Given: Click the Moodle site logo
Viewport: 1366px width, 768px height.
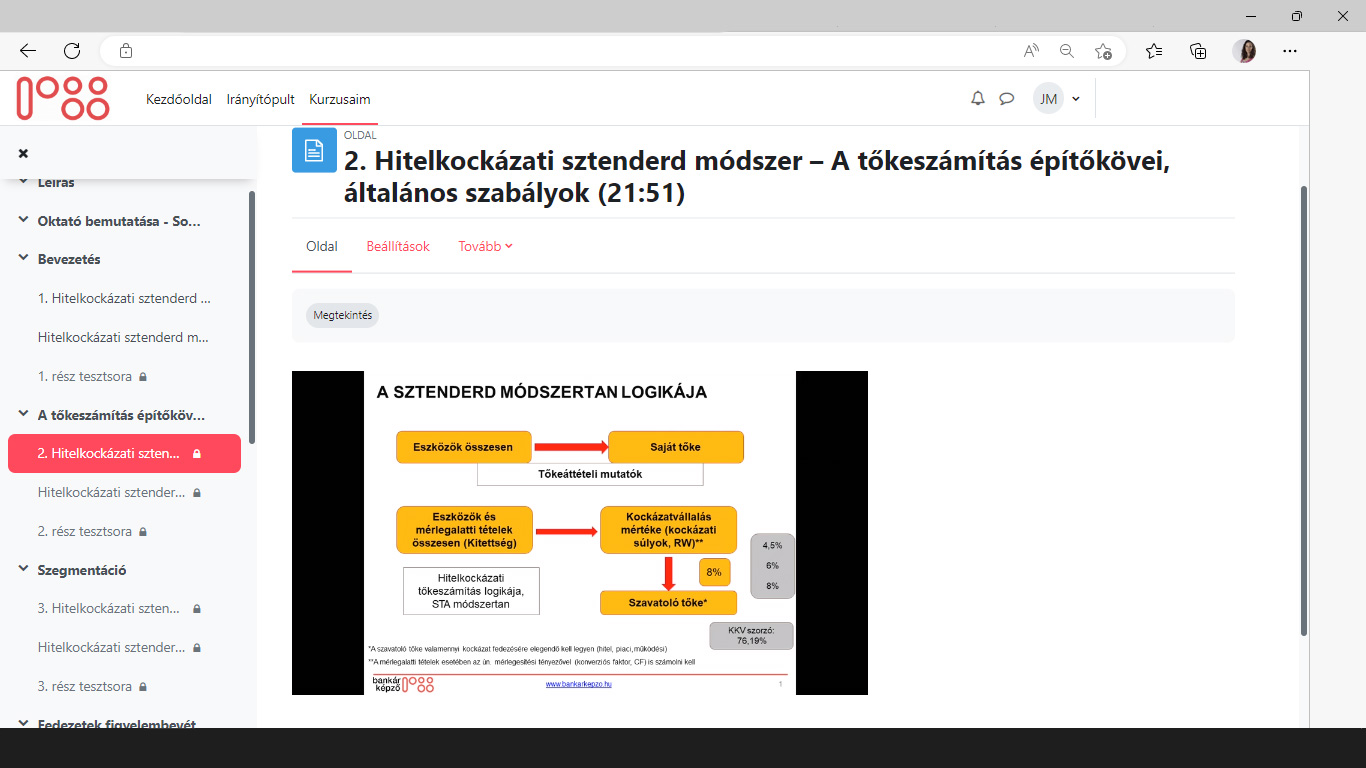Looking at the screenshot, I should [x=62, y=98].
